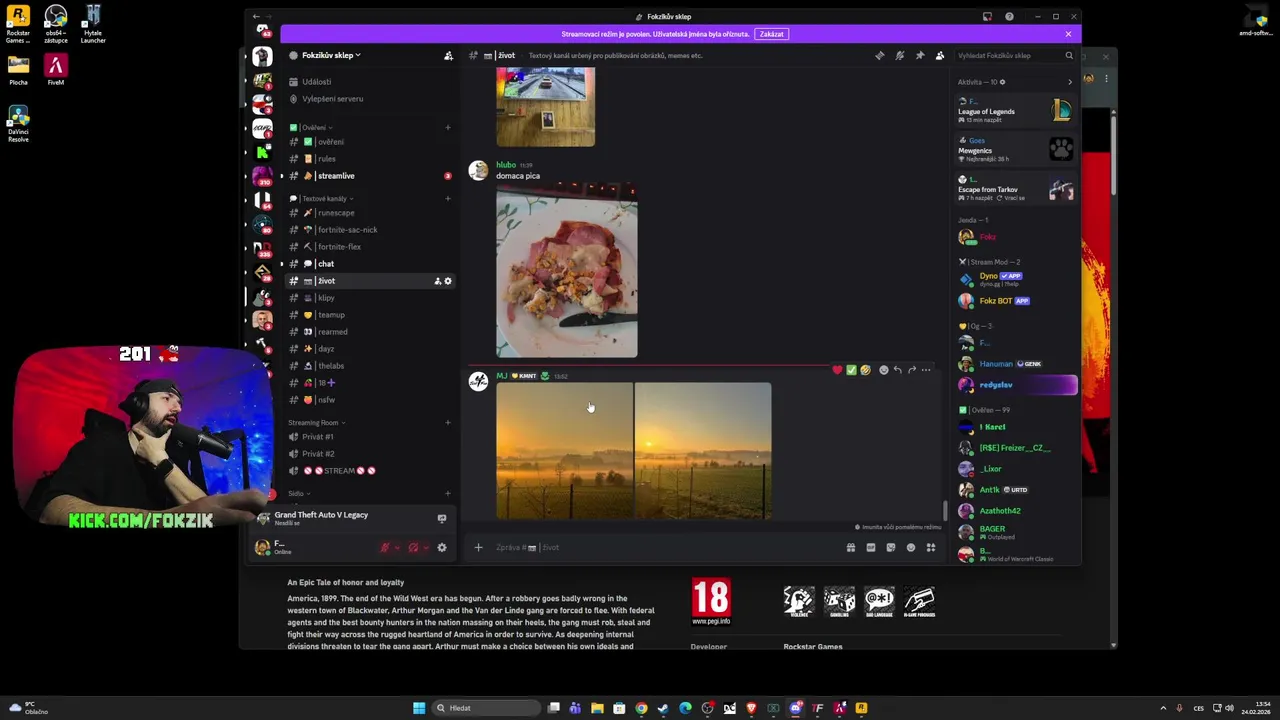
Task: Open Discord help icon in the title bar
Action: click(1009, 17)
